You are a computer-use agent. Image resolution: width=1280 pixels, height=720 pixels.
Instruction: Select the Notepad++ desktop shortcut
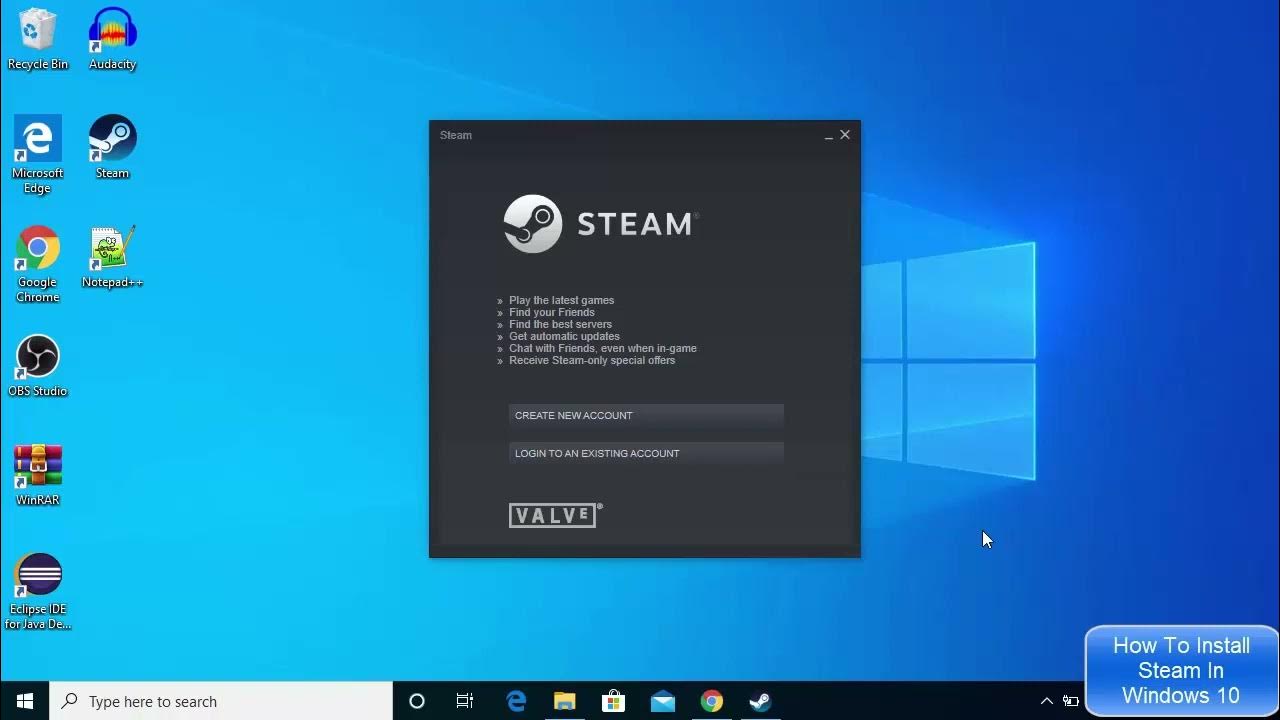(x=112, y=257)
